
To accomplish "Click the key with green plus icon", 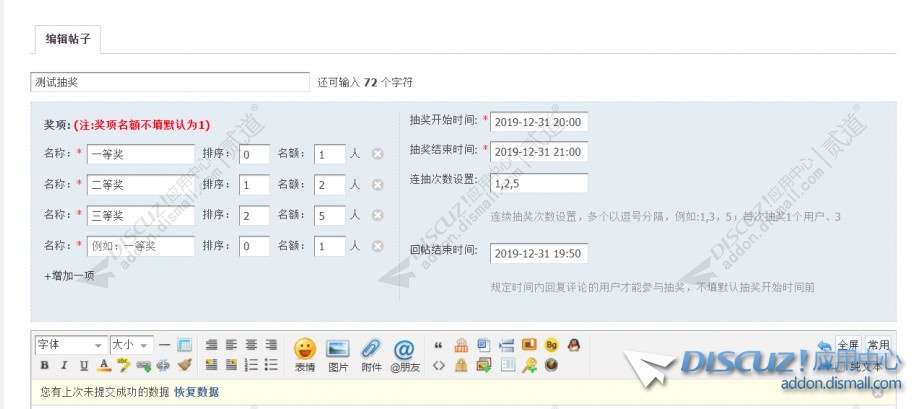I will tap(529, 366).
